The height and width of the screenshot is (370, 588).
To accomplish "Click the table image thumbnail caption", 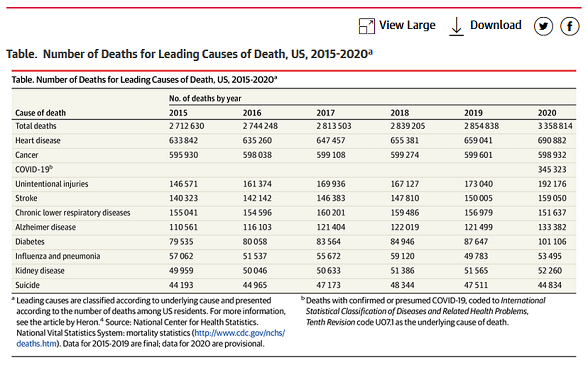I will tap(144, 80).
